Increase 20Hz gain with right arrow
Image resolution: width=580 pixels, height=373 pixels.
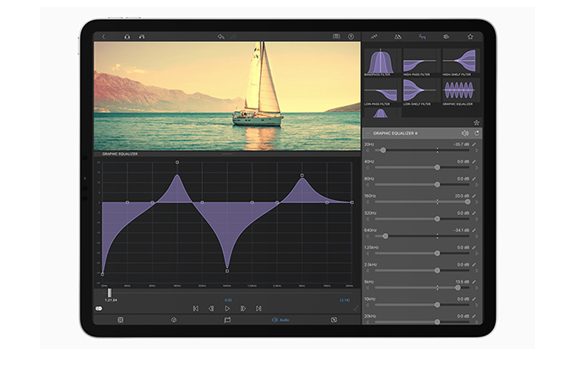(x=477, y=151)
